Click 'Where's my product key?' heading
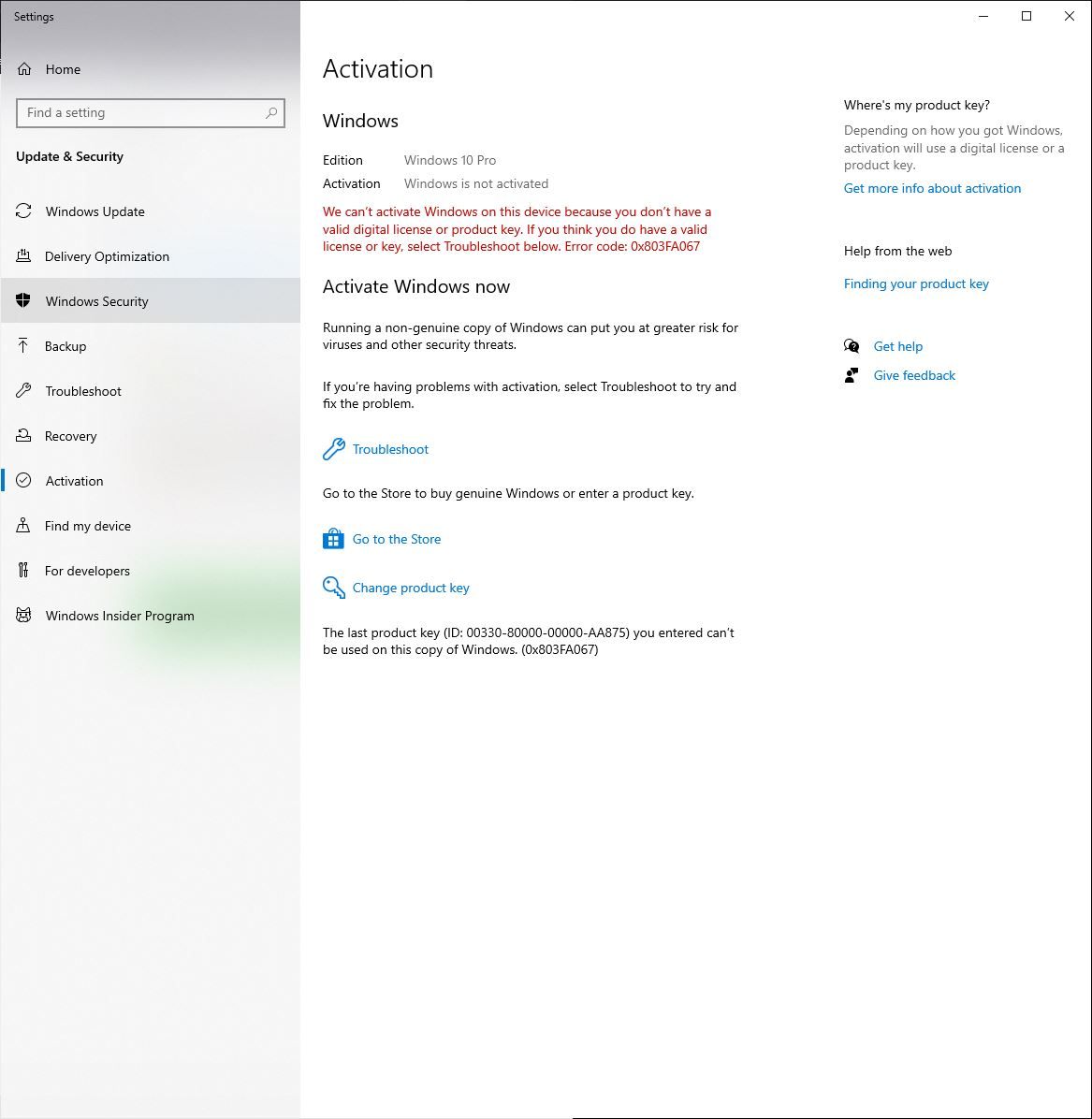 916,106
